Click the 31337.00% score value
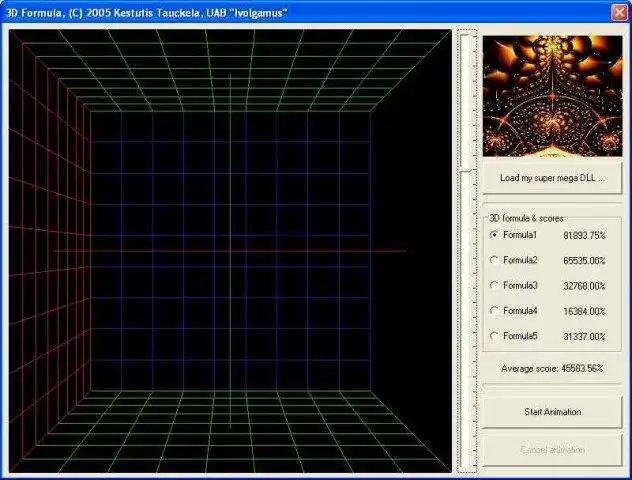Screen dimensions: 632x480 click(x=584, y=337)
